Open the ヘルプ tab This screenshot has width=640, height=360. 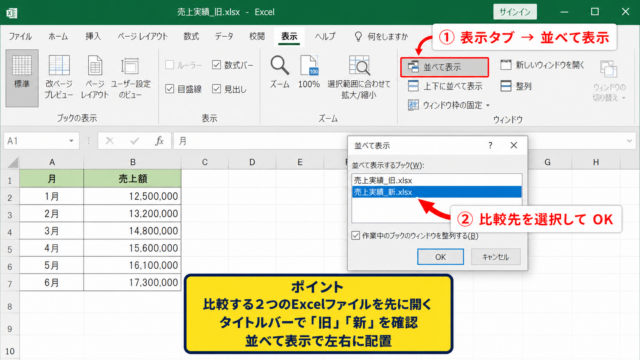[x=325, y=36]
